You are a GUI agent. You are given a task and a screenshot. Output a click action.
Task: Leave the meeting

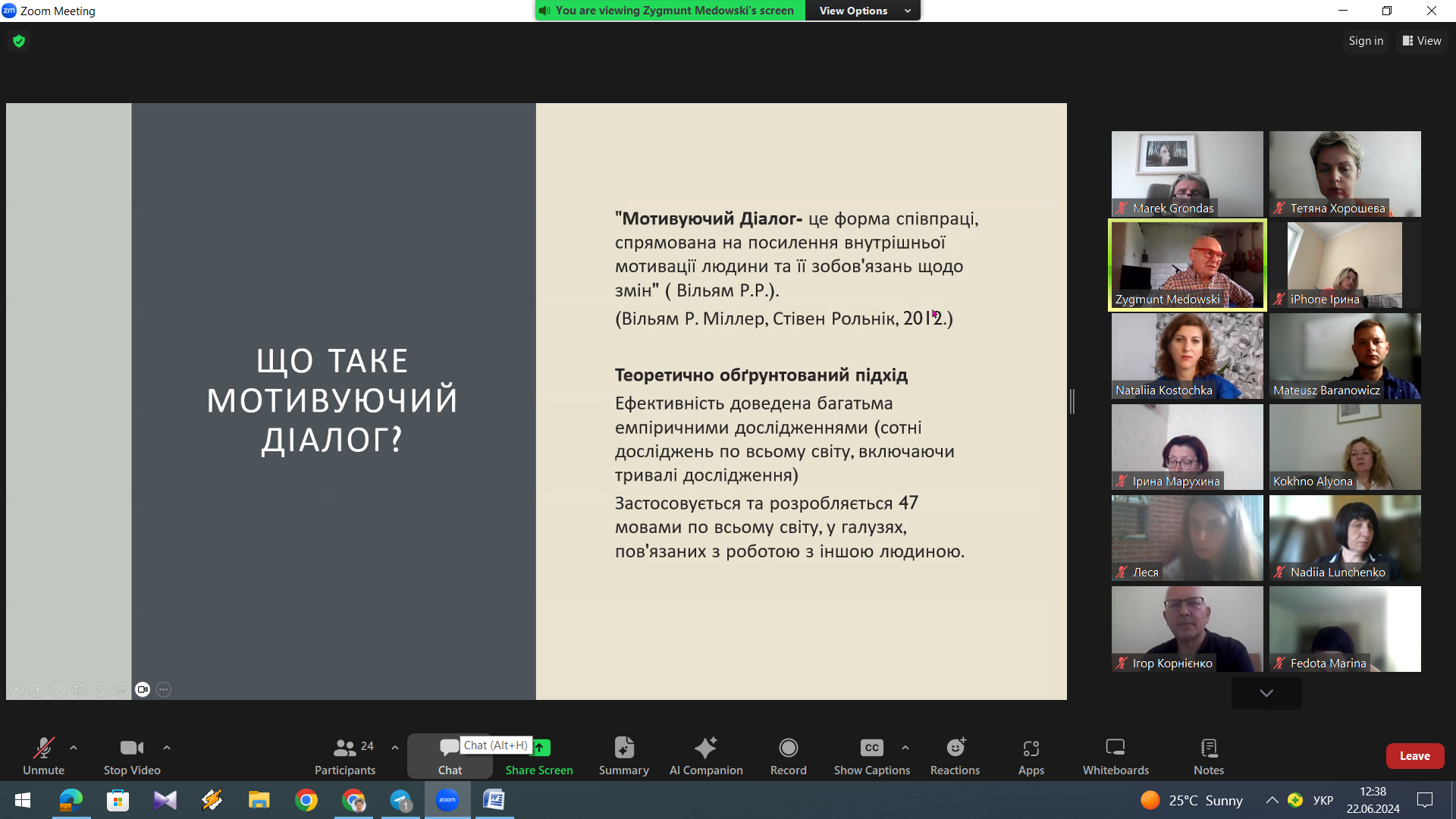[x=1414, y=756]
